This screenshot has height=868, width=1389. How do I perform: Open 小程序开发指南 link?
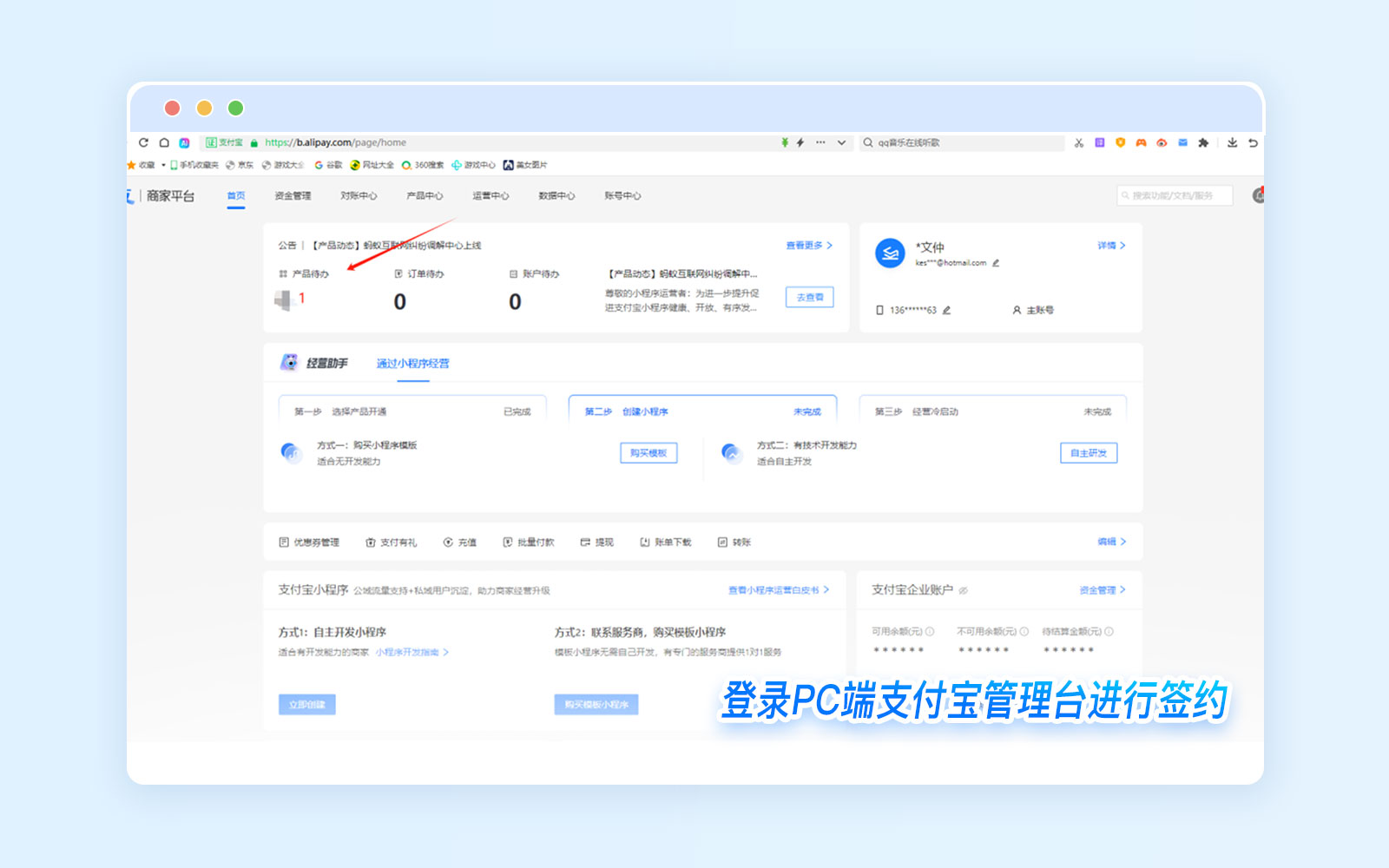(x=411, y=652)
